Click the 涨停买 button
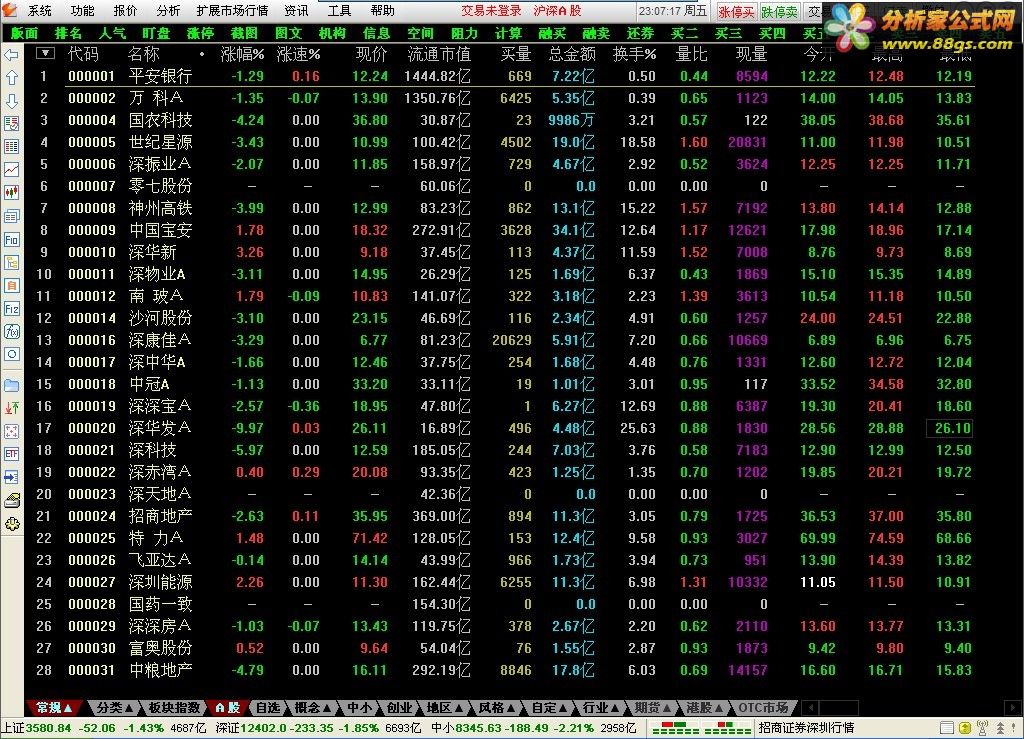This screenshot has height=739, width=1024. (x=736, y=12)
